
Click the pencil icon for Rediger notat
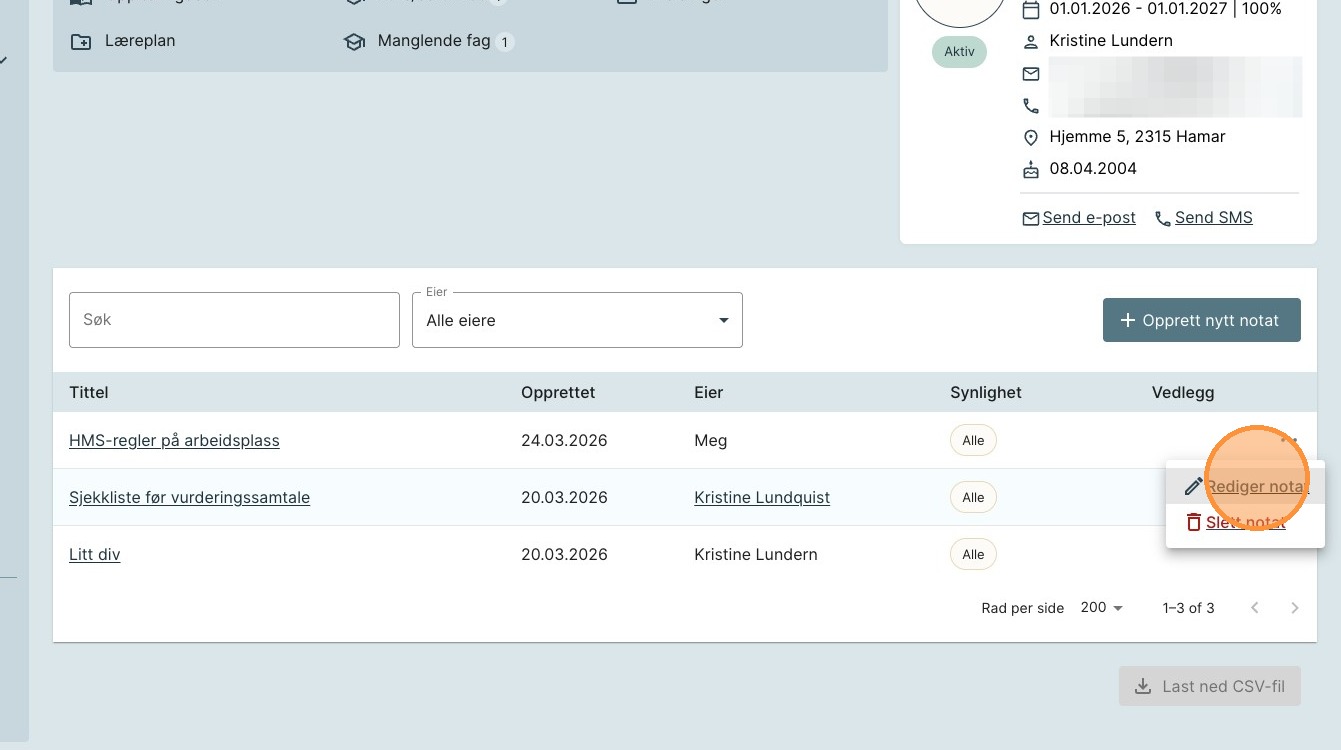1193,487
